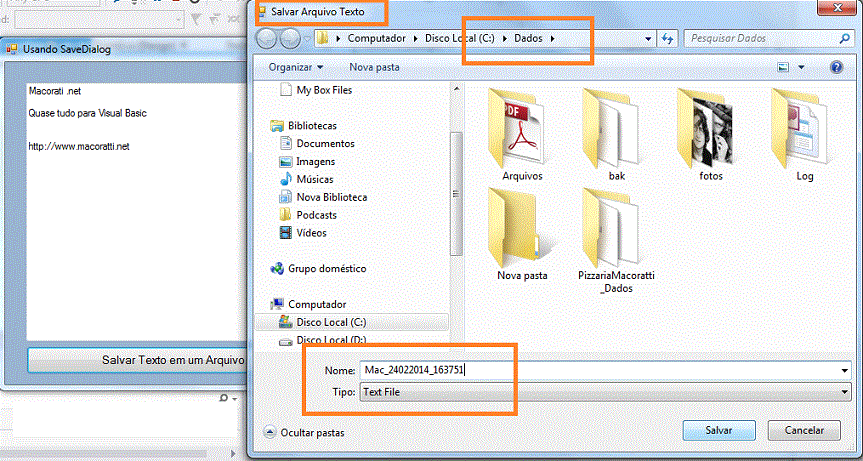
Task: Click the help question mark icon
Action: (x=836, y=67)
